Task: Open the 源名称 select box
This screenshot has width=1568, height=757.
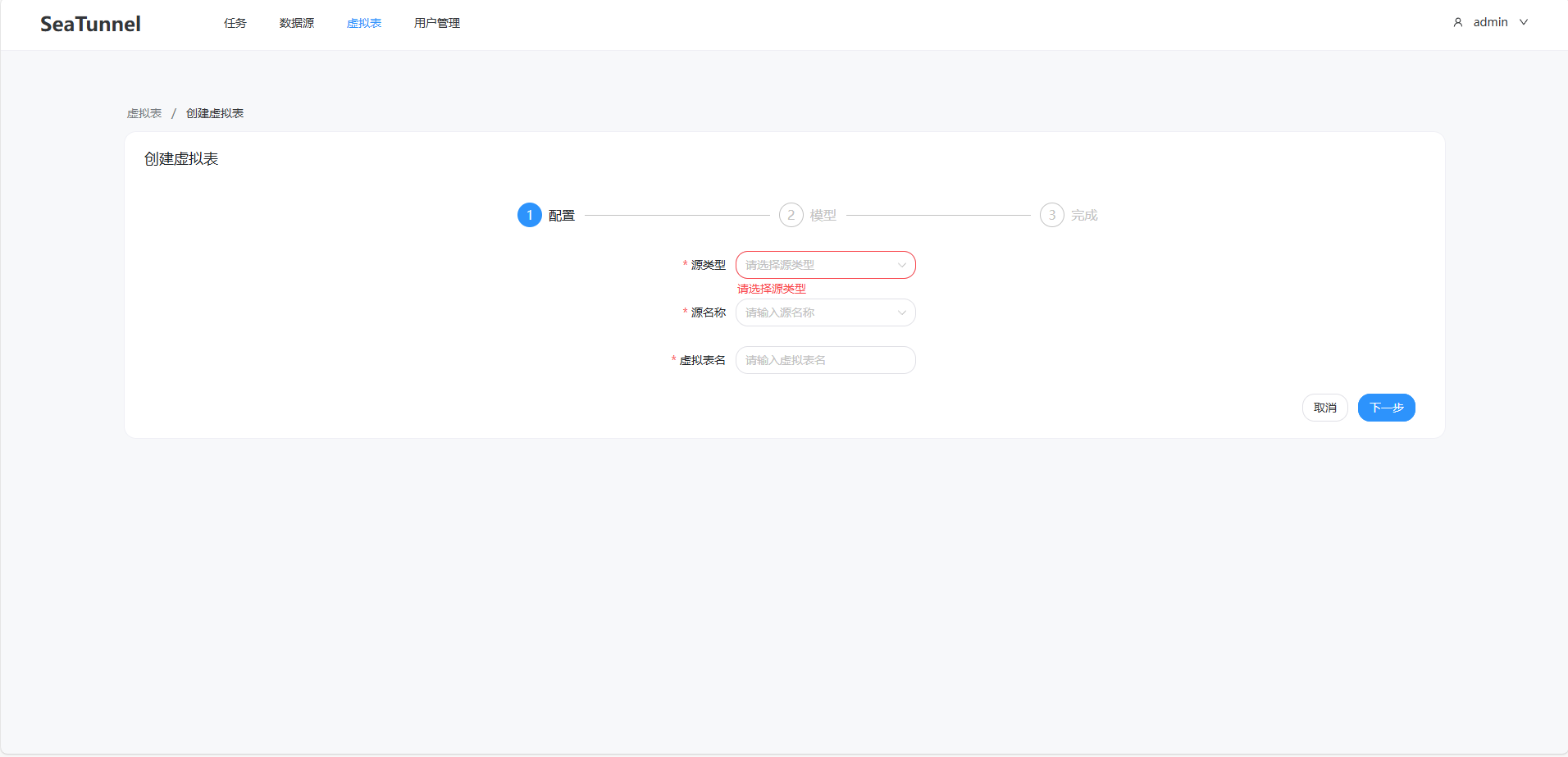Action: click(x=826, y=312)
